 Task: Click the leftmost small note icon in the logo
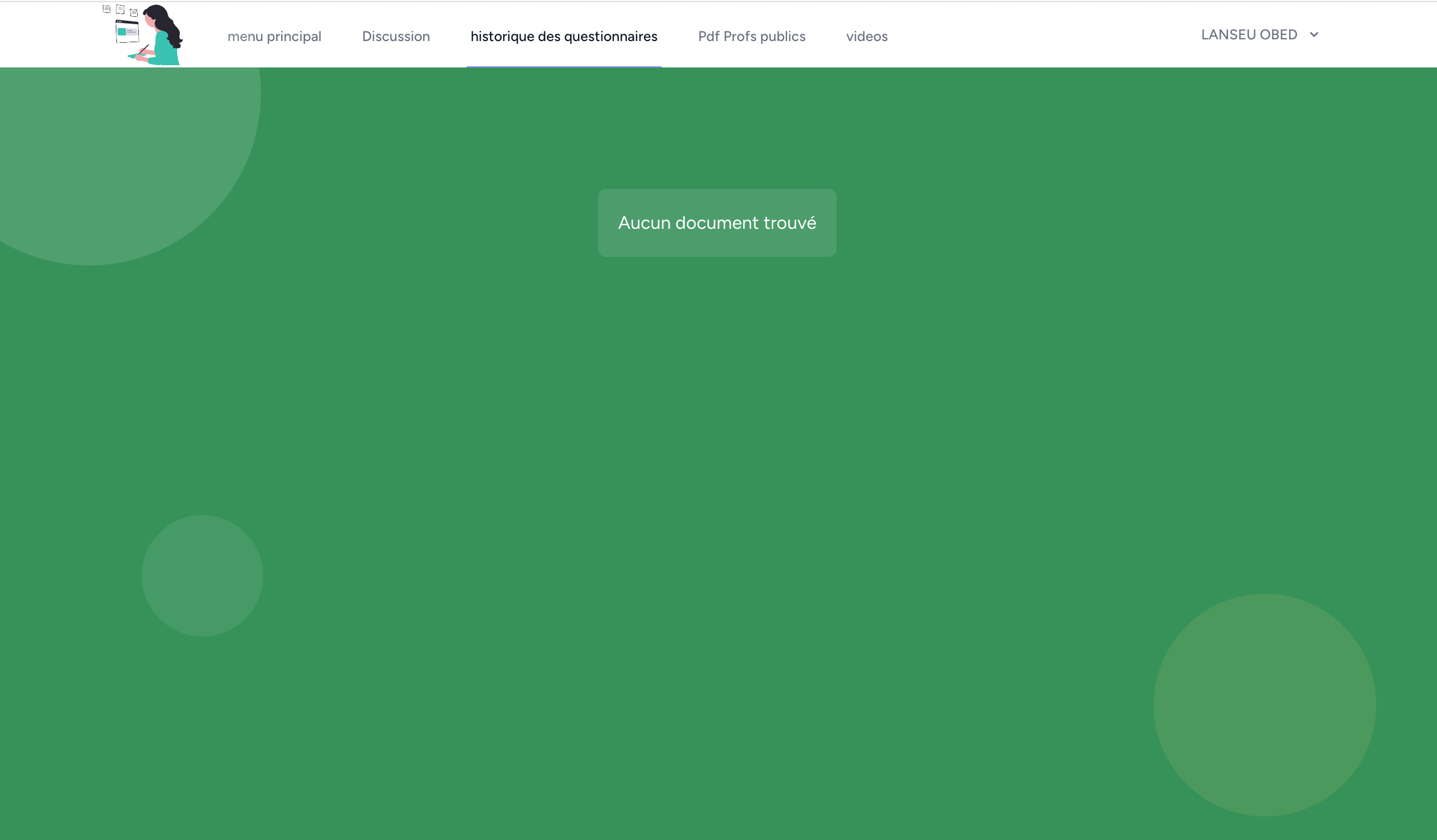(x=107, y=9)
